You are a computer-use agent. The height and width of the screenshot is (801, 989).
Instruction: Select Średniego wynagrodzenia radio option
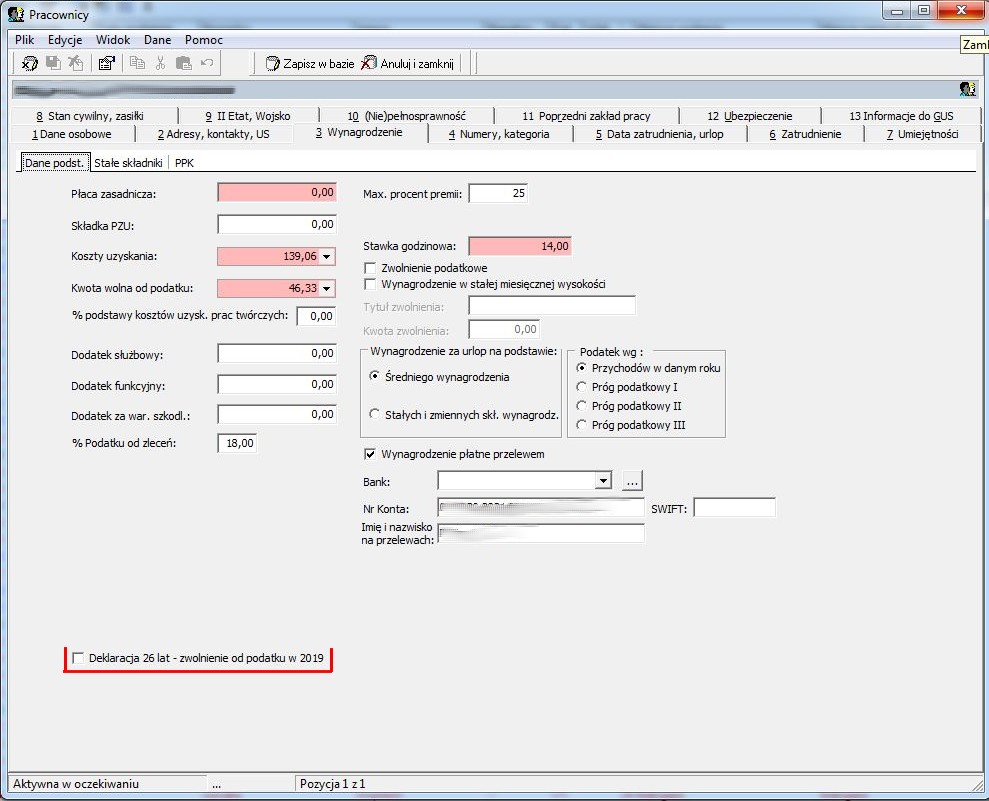click(x=375, y=376)
